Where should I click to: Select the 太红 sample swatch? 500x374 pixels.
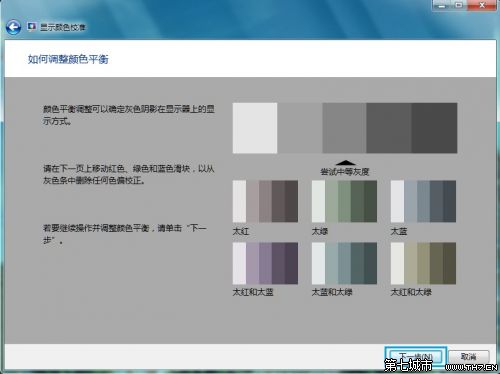265,201
